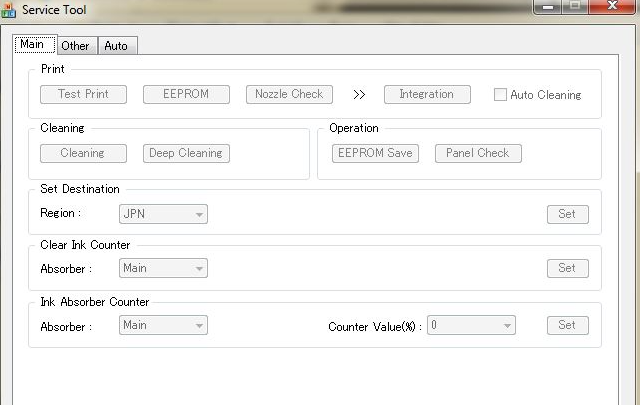
Task: Click Set in the Clear Ink Counter section
Action: 567,268
